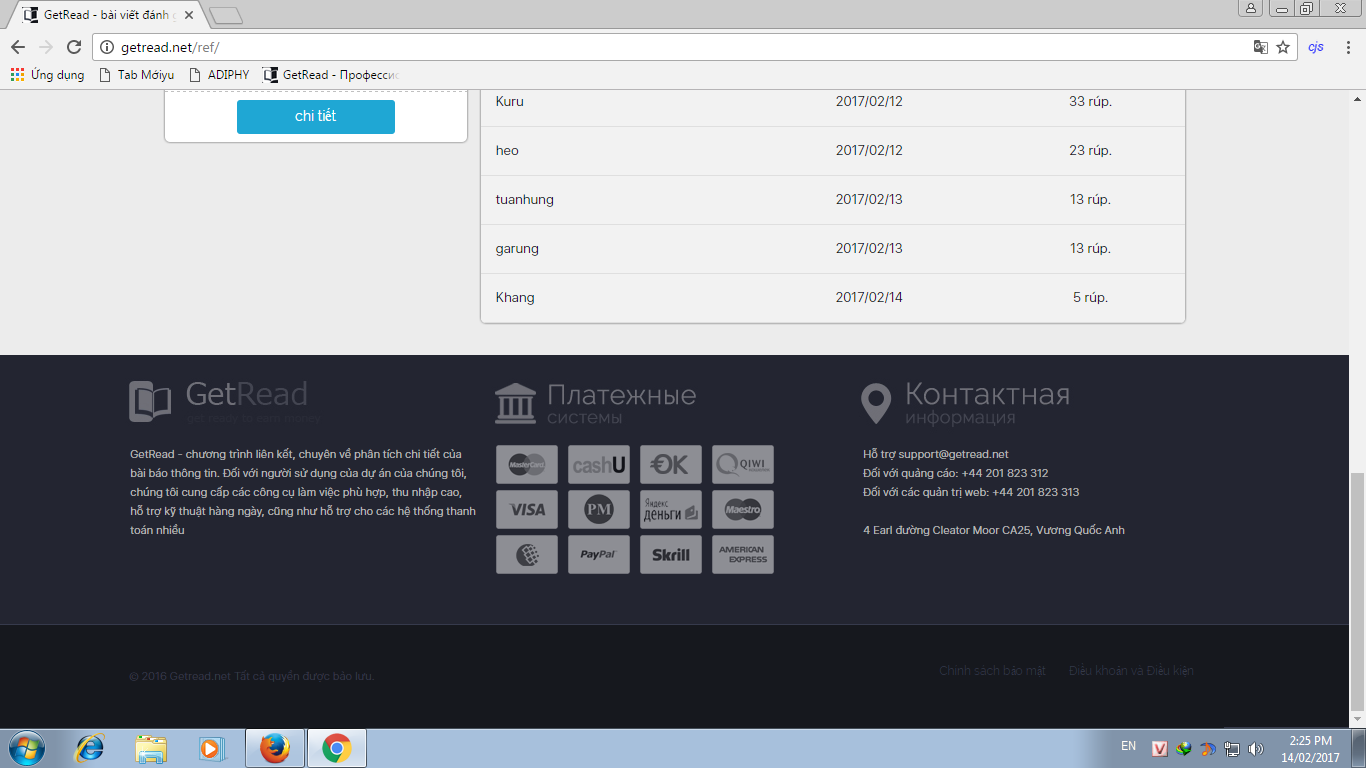Select the OK euro payment icon
The width and height of the screenshot is (1366, 768).
[x=671, y=465]
